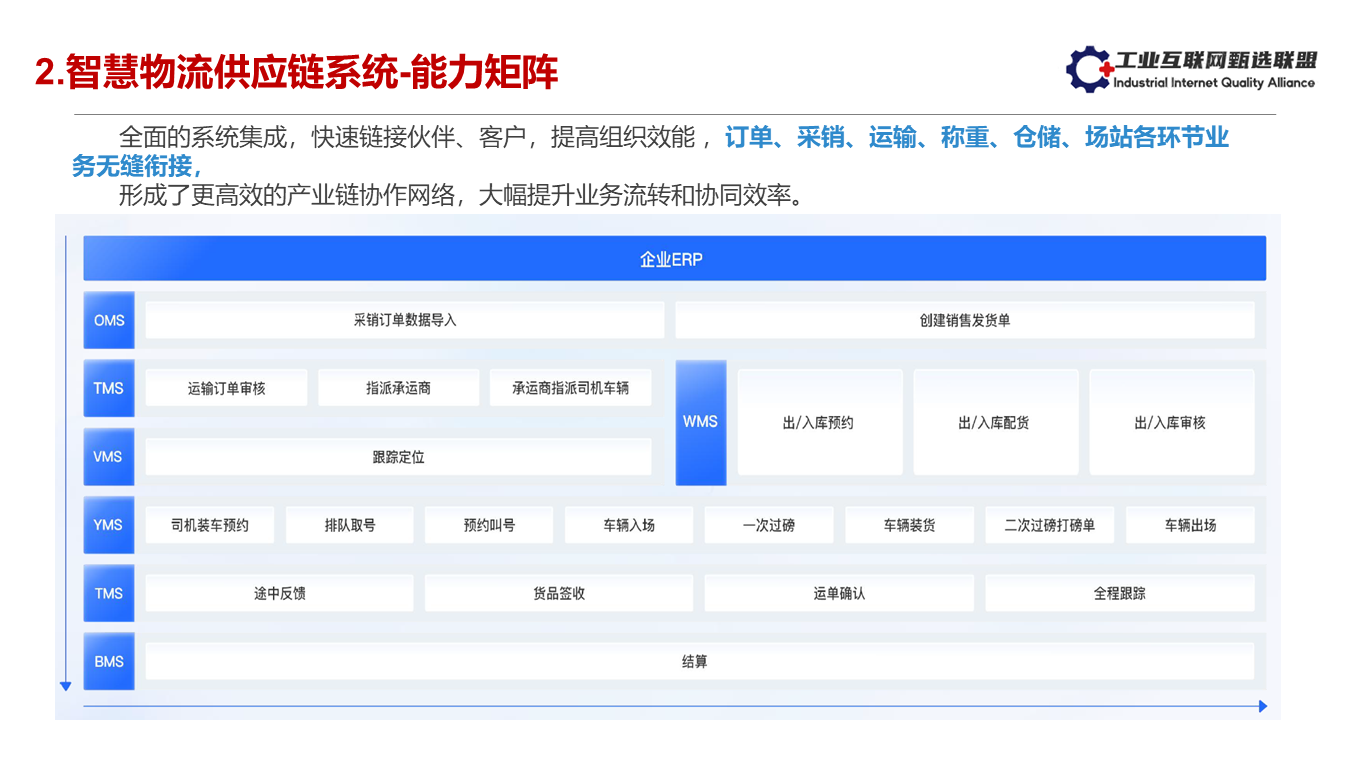Click the slide title 智慧物流供应链系统-能力矩阵

[x=296, y=72]
